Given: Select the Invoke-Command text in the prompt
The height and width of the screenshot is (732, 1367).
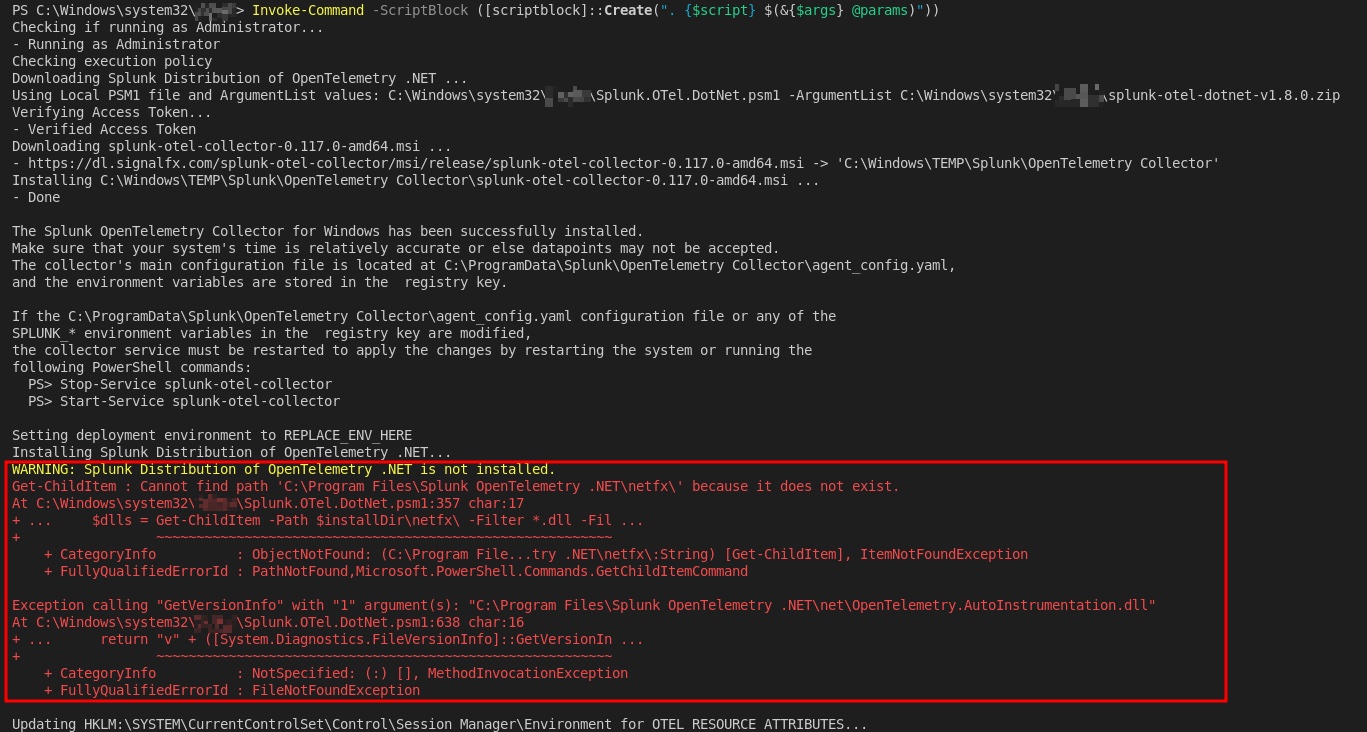Looking at the screenshot, I should point(308,10).
